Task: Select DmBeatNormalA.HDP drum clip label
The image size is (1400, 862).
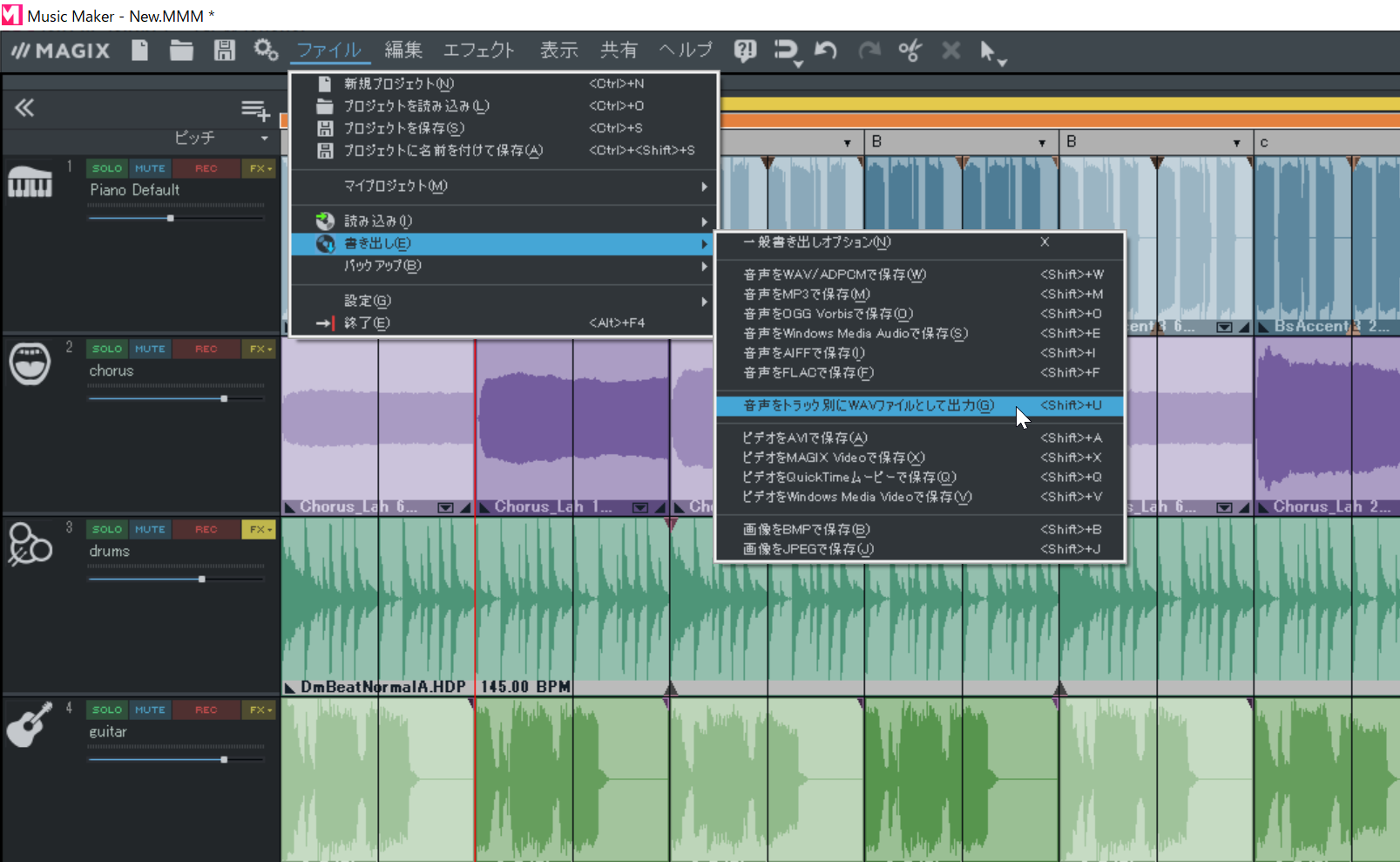Action: [383, 687]
